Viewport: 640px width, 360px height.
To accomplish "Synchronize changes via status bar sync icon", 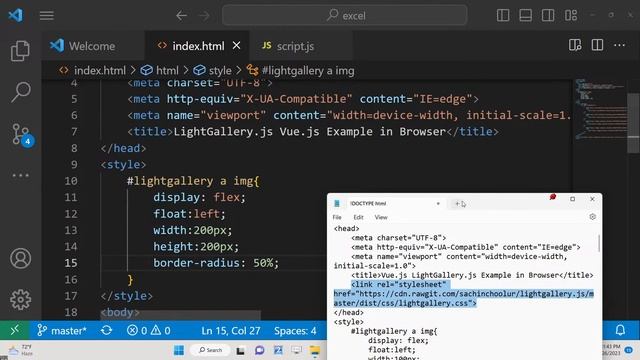I will (107, 330).
